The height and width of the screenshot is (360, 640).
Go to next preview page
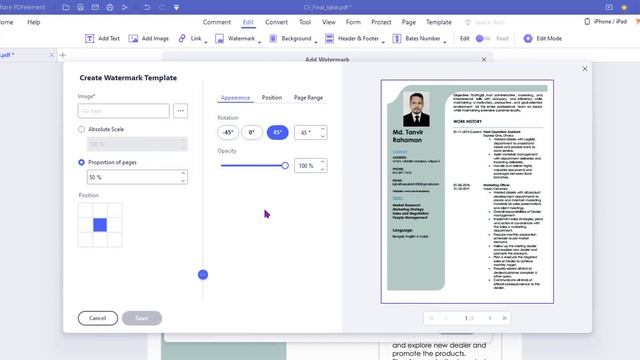490,318
